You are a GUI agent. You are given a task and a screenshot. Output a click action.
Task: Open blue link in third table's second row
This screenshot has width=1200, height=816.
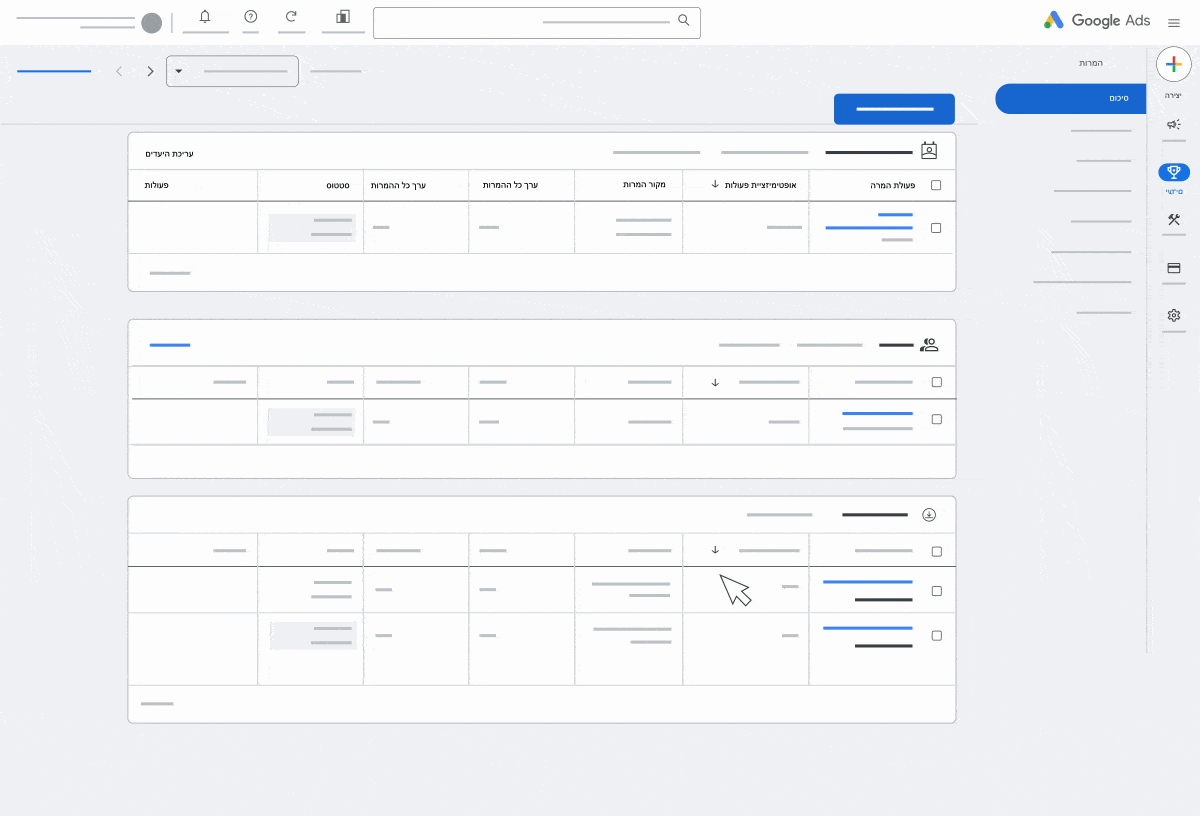(868, 628)
